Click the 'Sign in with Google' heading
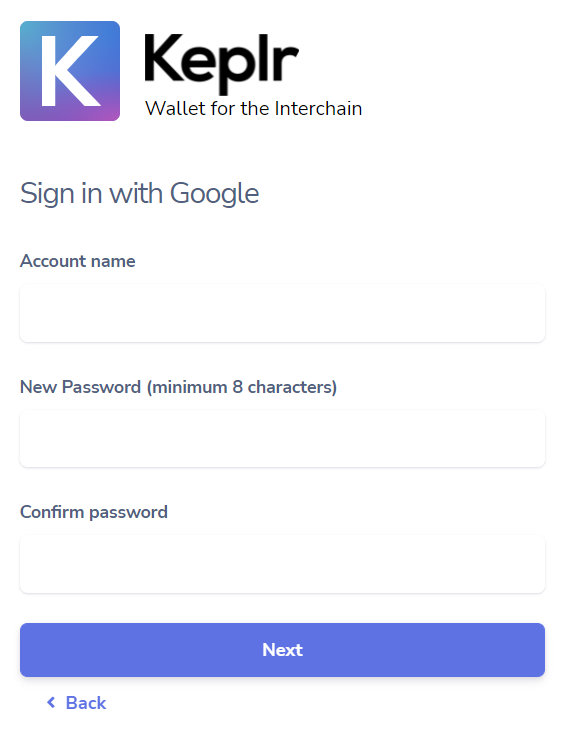 (140, 194)
